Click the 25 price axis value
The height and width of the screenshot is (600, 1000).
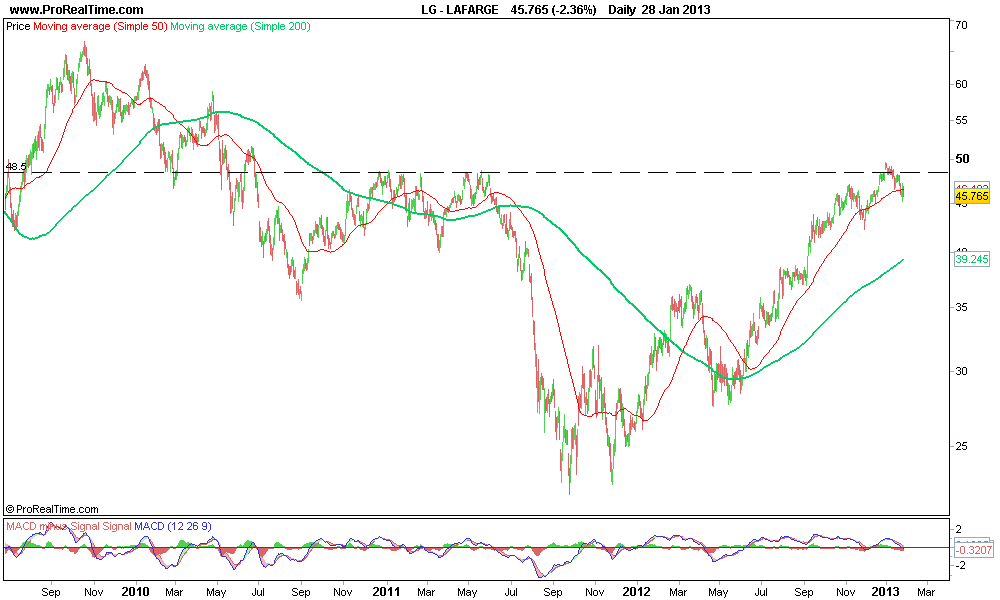[961, 446]
